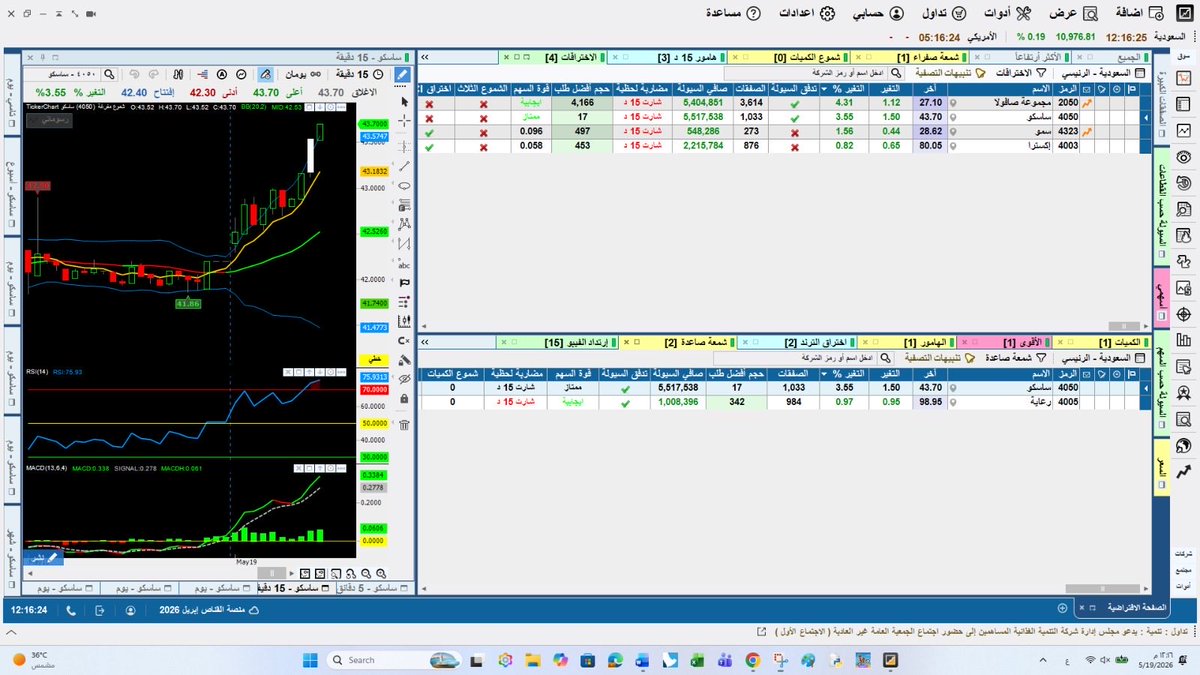Screen dimensions: 1200x675
Task: Choose the ellipse shape drawing tool
Action: click(x=404, y=186)
